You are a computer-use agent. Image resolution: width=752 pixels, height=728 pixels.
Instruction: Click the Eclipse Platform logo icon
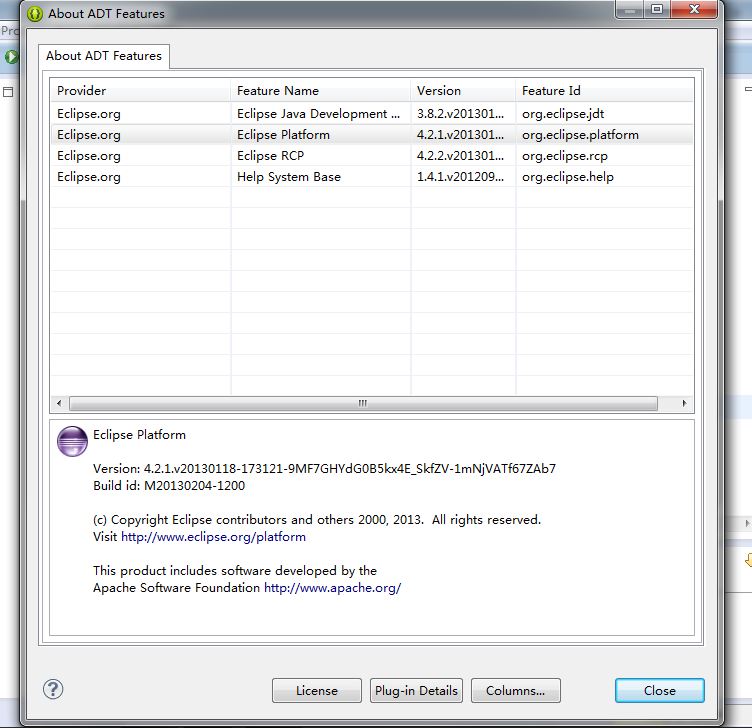[72, 441]
